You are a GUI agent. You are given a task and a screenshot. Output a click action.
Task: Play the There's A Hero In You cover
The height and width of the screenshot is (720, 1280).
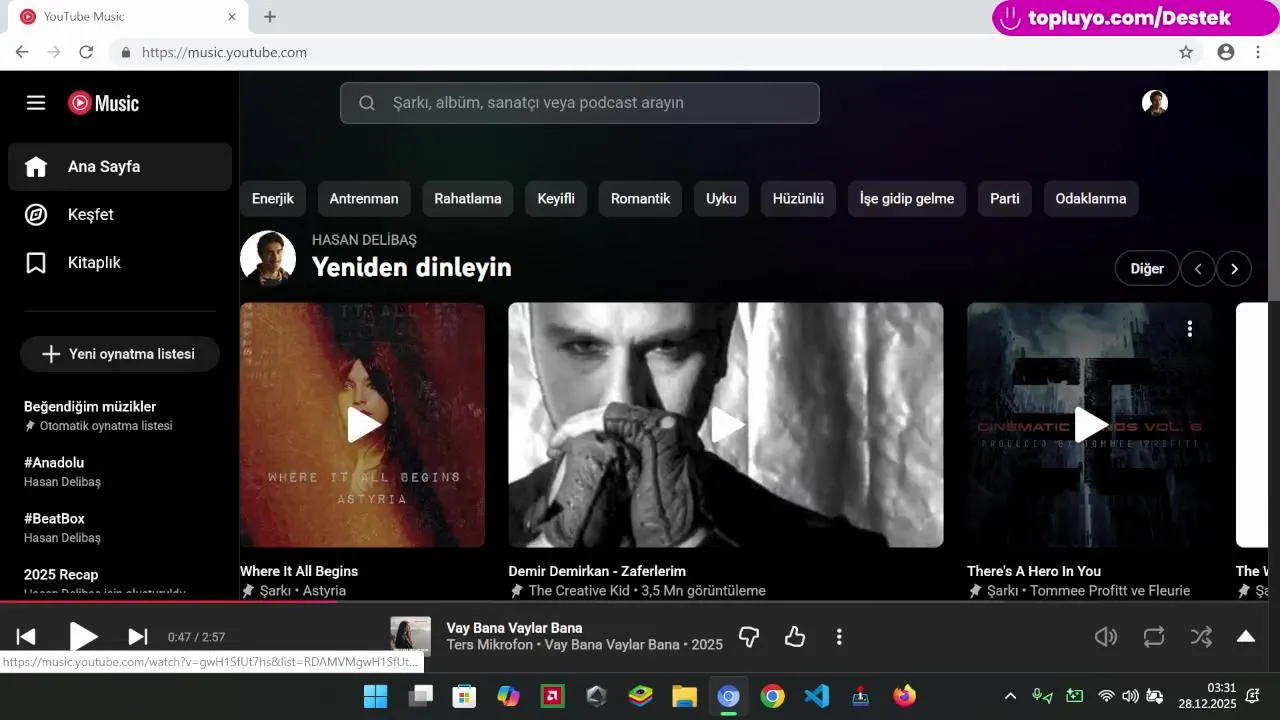point(1090,425)
